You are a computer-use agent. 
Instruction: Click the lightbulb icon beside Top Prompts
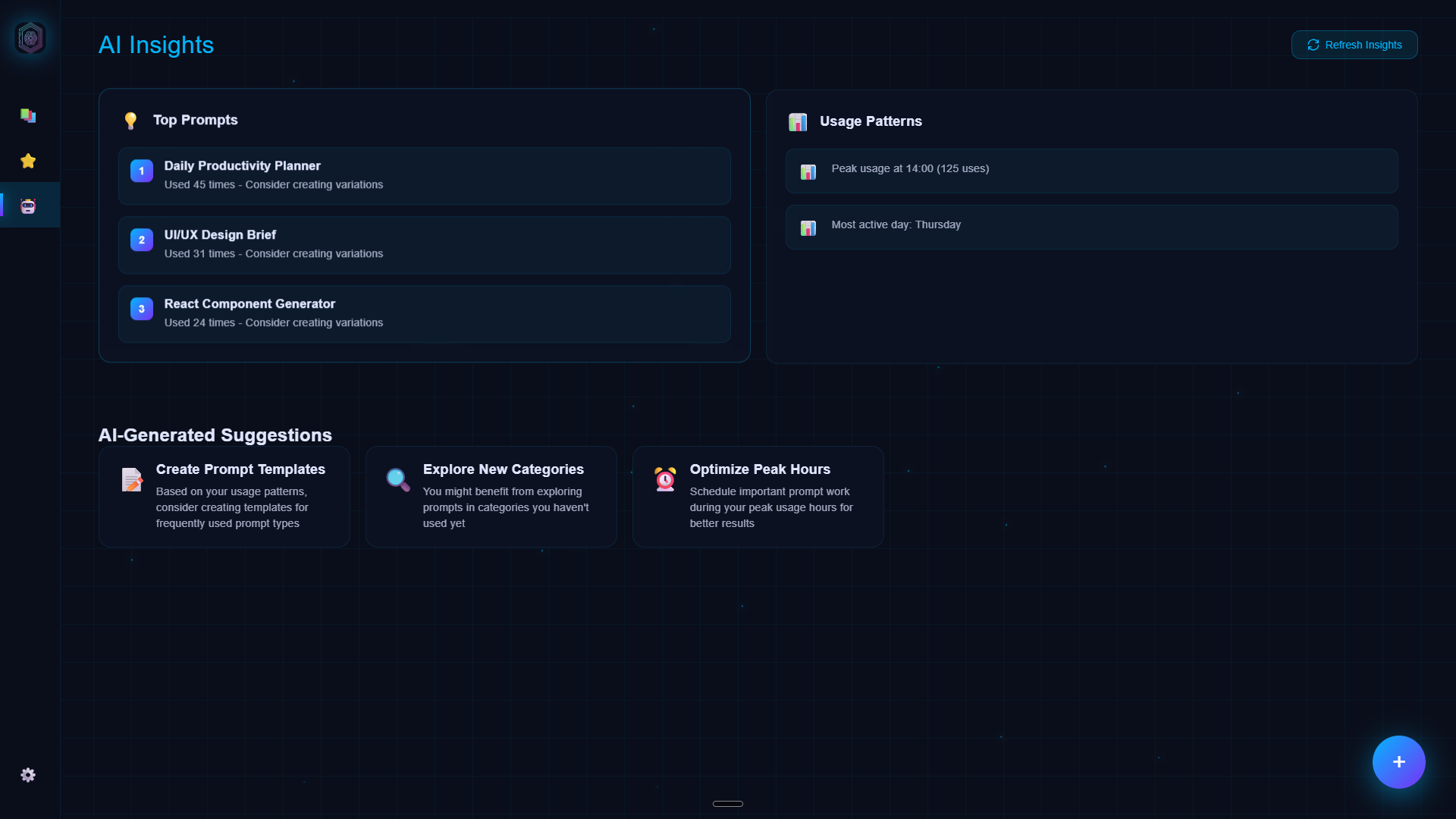coord(130,120)
